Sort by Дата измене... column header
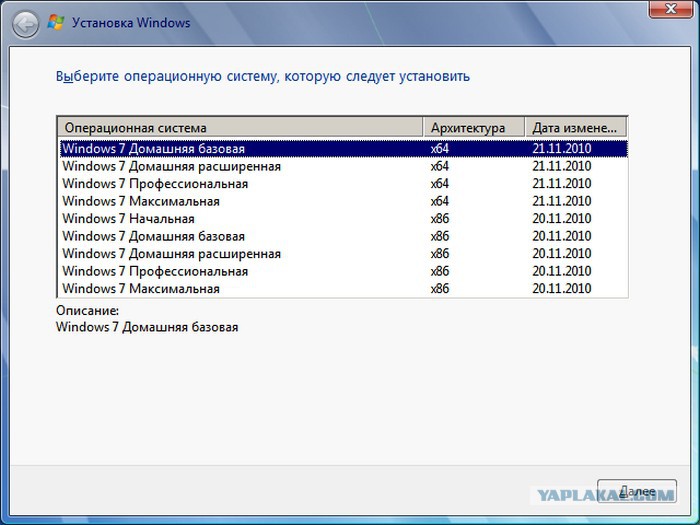Viewport: 700px width, 525px height. pyautogui.click(x=576, y=128)
